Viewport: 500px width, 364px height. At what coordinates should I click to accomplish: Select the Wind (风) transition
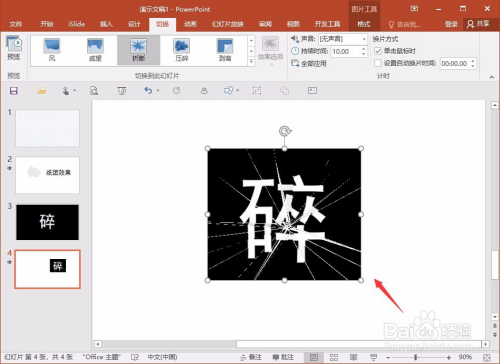(x=52, y=50)
